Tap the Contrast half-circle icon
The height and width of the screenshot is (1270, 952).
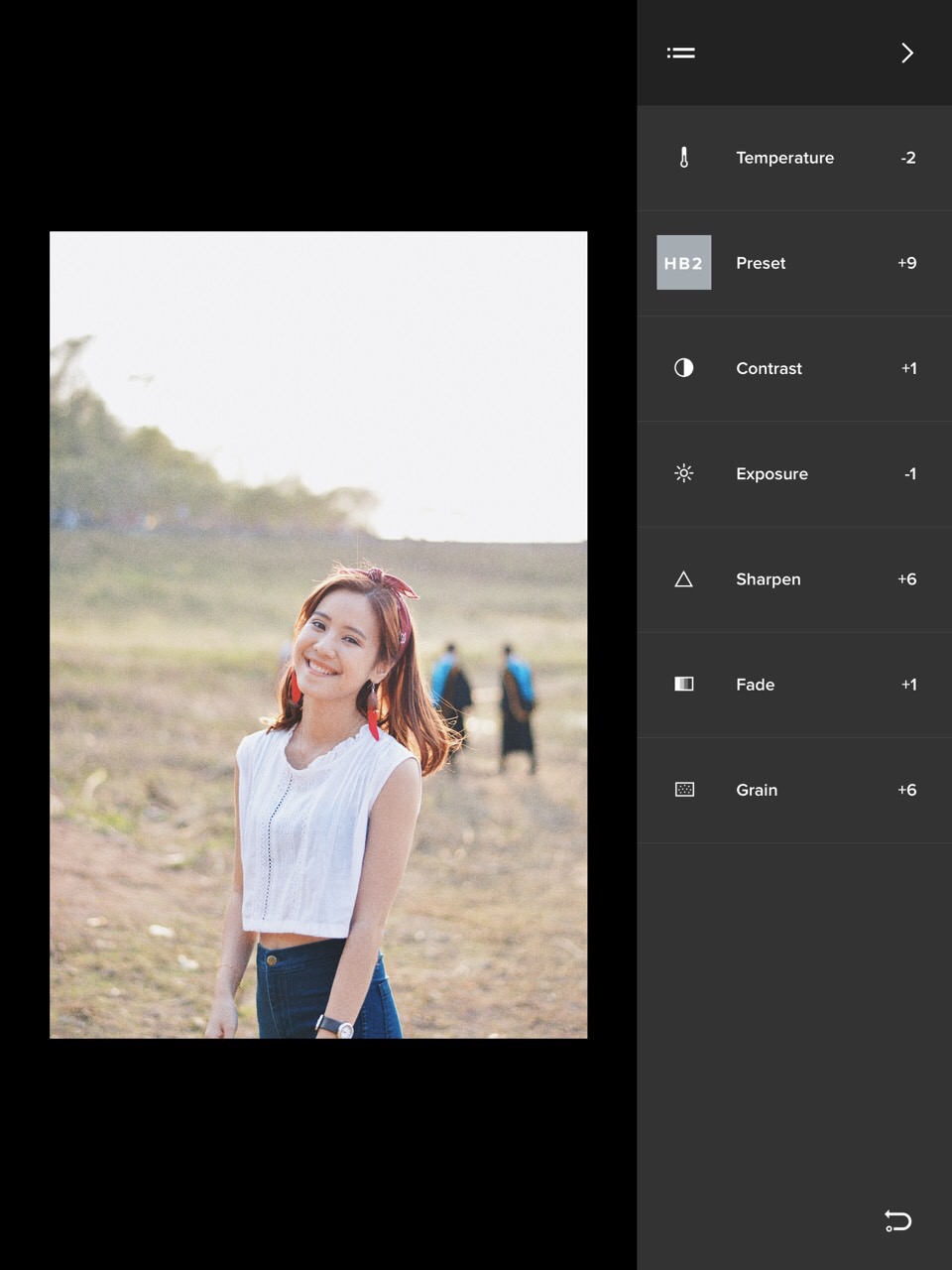[x=683, y=368]
